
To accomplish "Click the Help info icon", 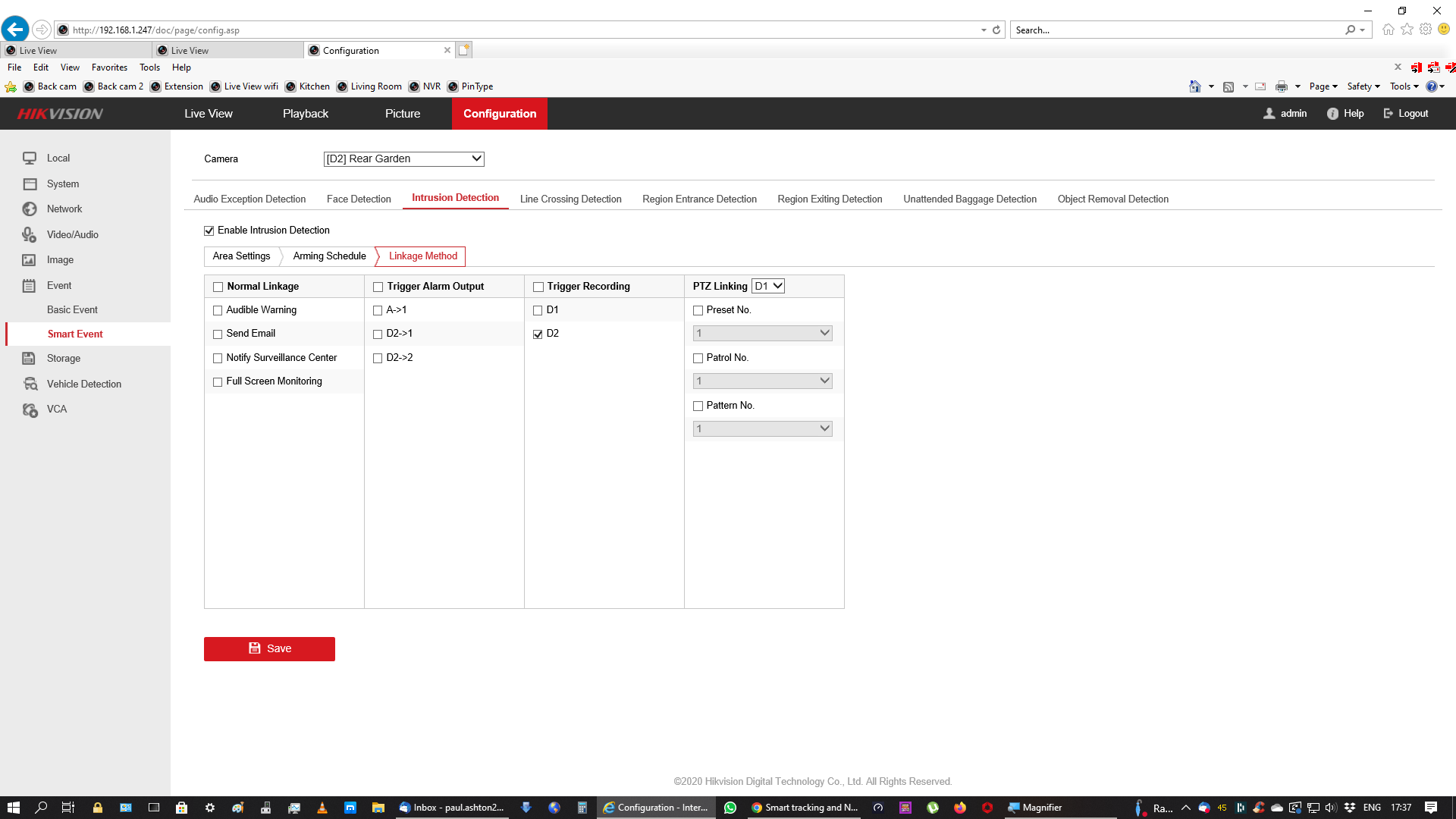I will 1332,114.
